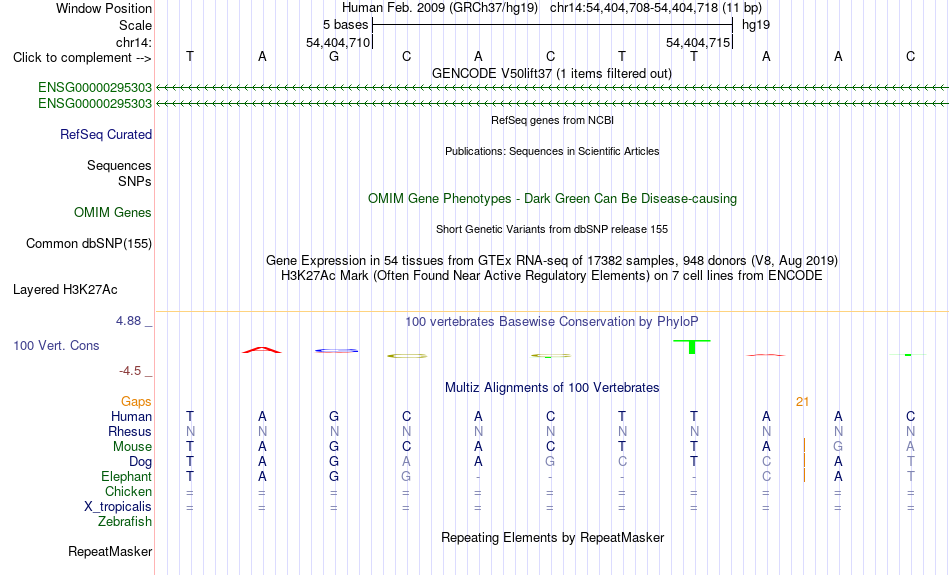Click the hg19 label beside the scale bar
The height and width of the screenshot is (575, 950).
(x=756, y=25)
